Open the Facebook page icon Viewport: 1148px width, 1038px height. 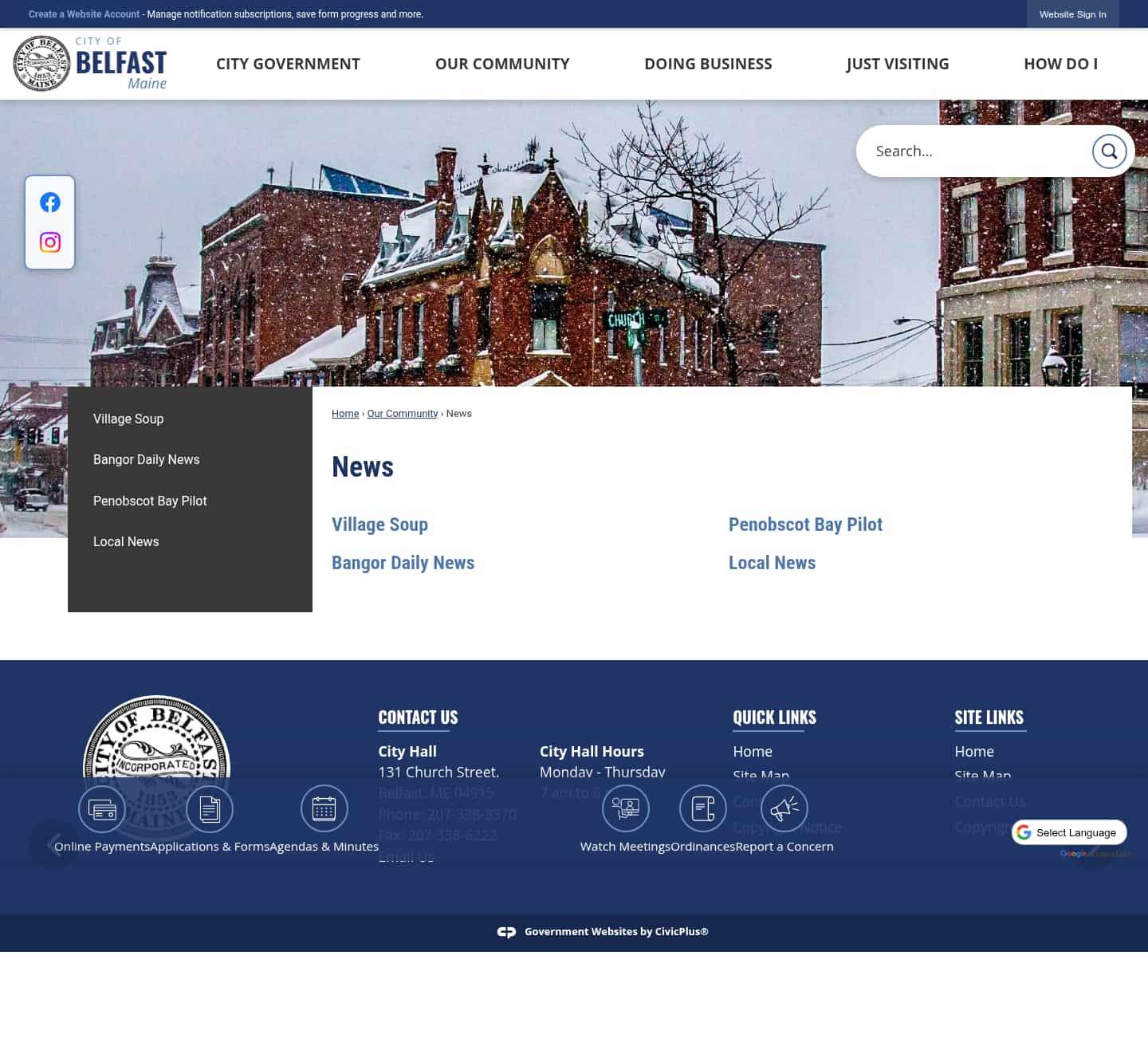pyautogui.click(x=49, y=202)
